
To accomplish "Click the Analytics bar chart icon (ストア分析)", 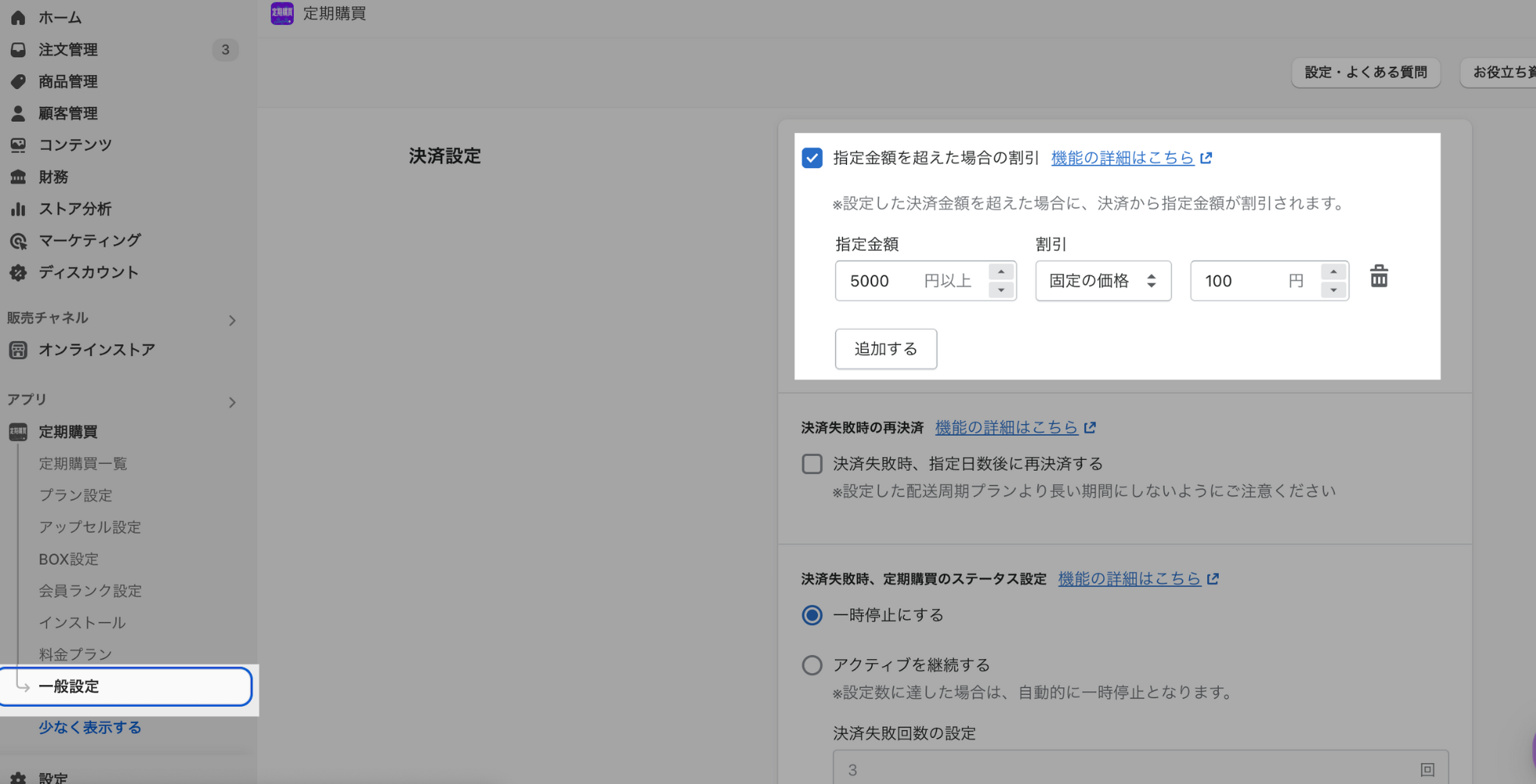I will point(18,209).
